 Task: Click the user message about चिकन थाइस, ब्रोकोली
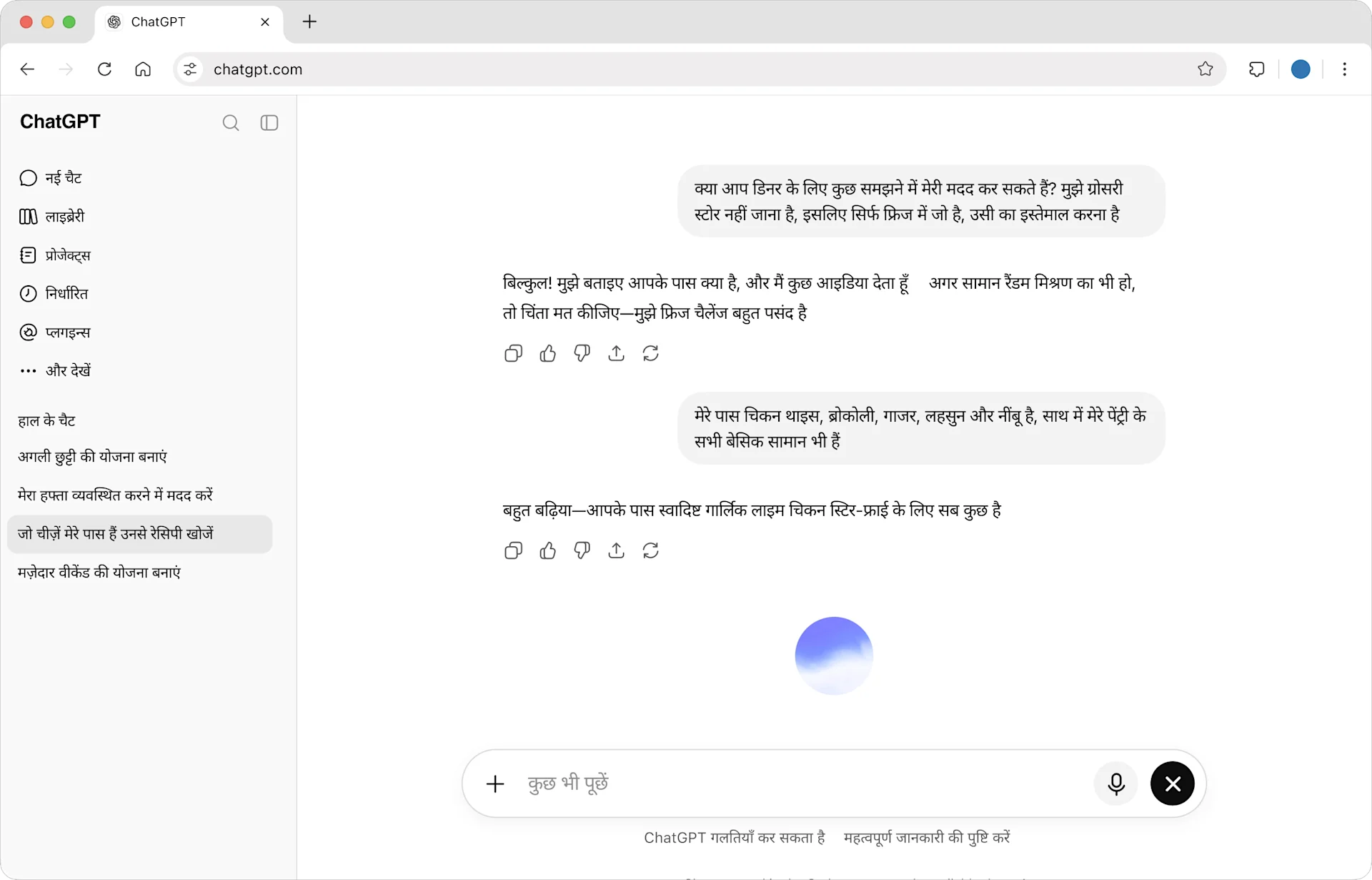(921, 428)
